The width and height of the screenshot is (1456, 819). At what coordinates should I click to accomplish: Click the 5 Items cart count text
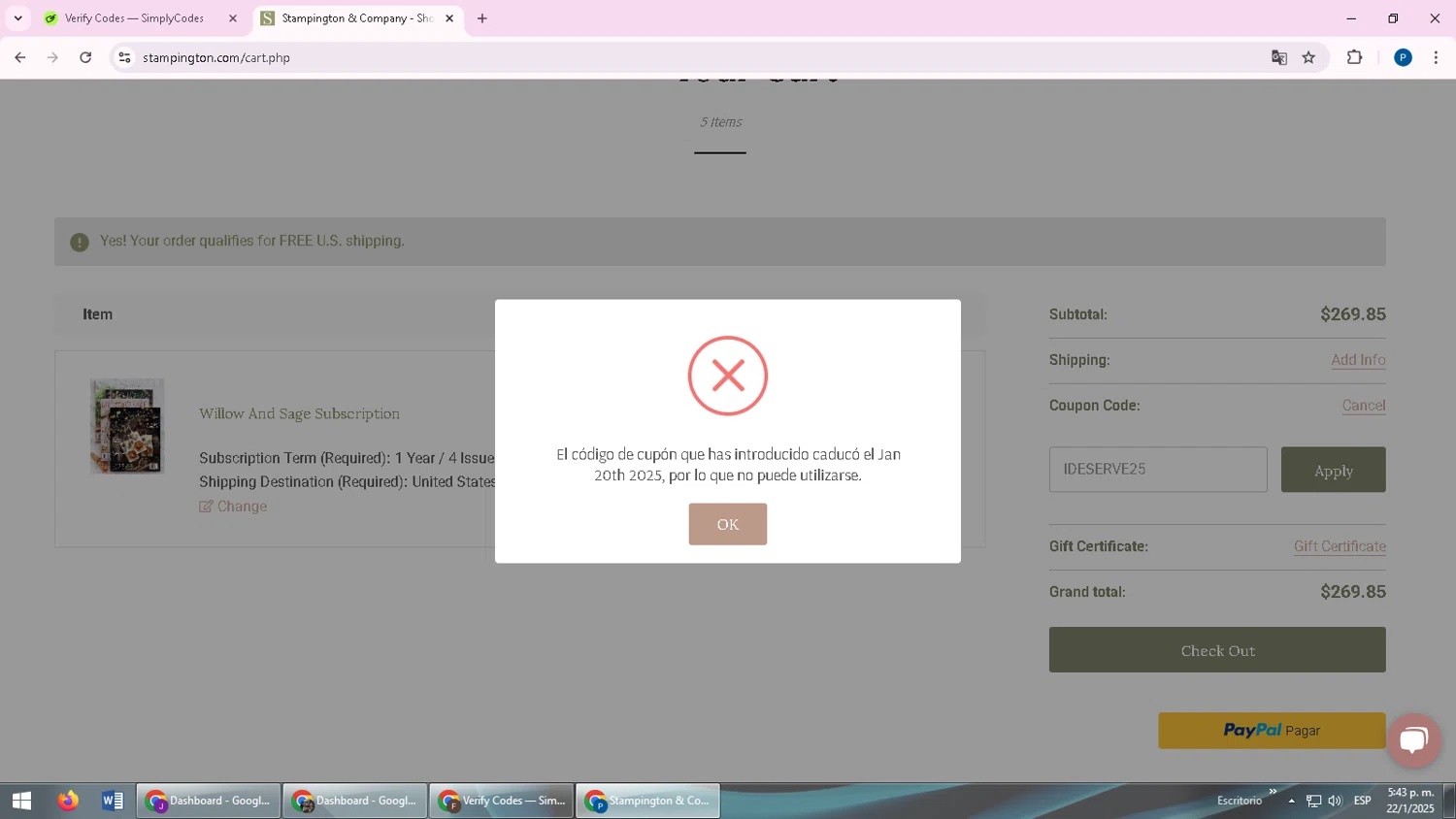[721, 122]
